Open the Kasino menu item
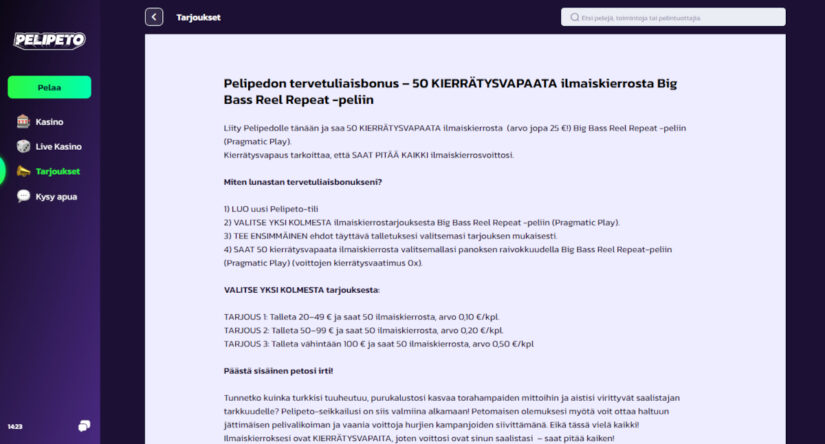This screenshot has width=825, height=444. (x=49, y=122)
